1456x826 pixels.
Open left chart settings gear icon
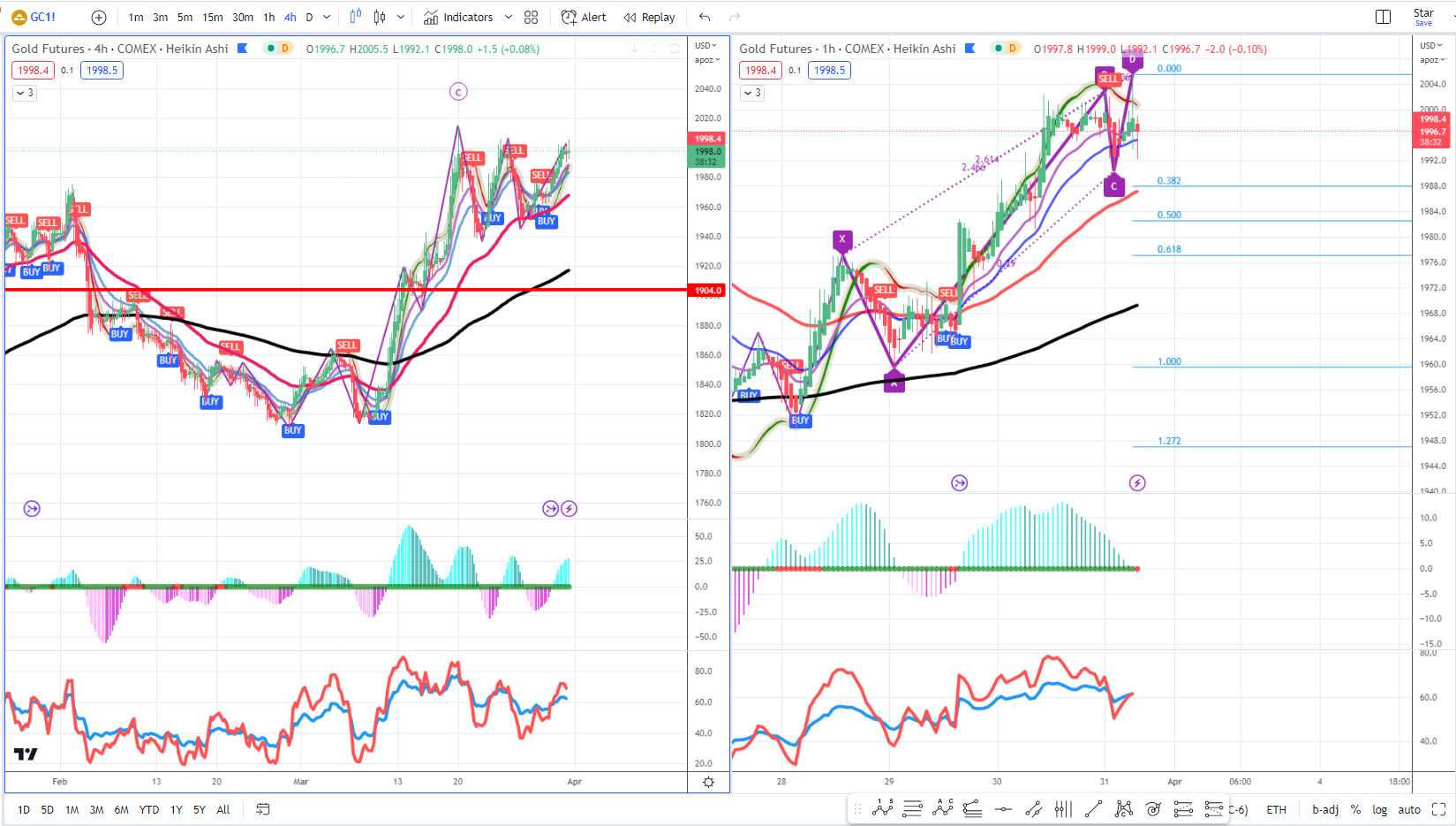pos(708,783)
